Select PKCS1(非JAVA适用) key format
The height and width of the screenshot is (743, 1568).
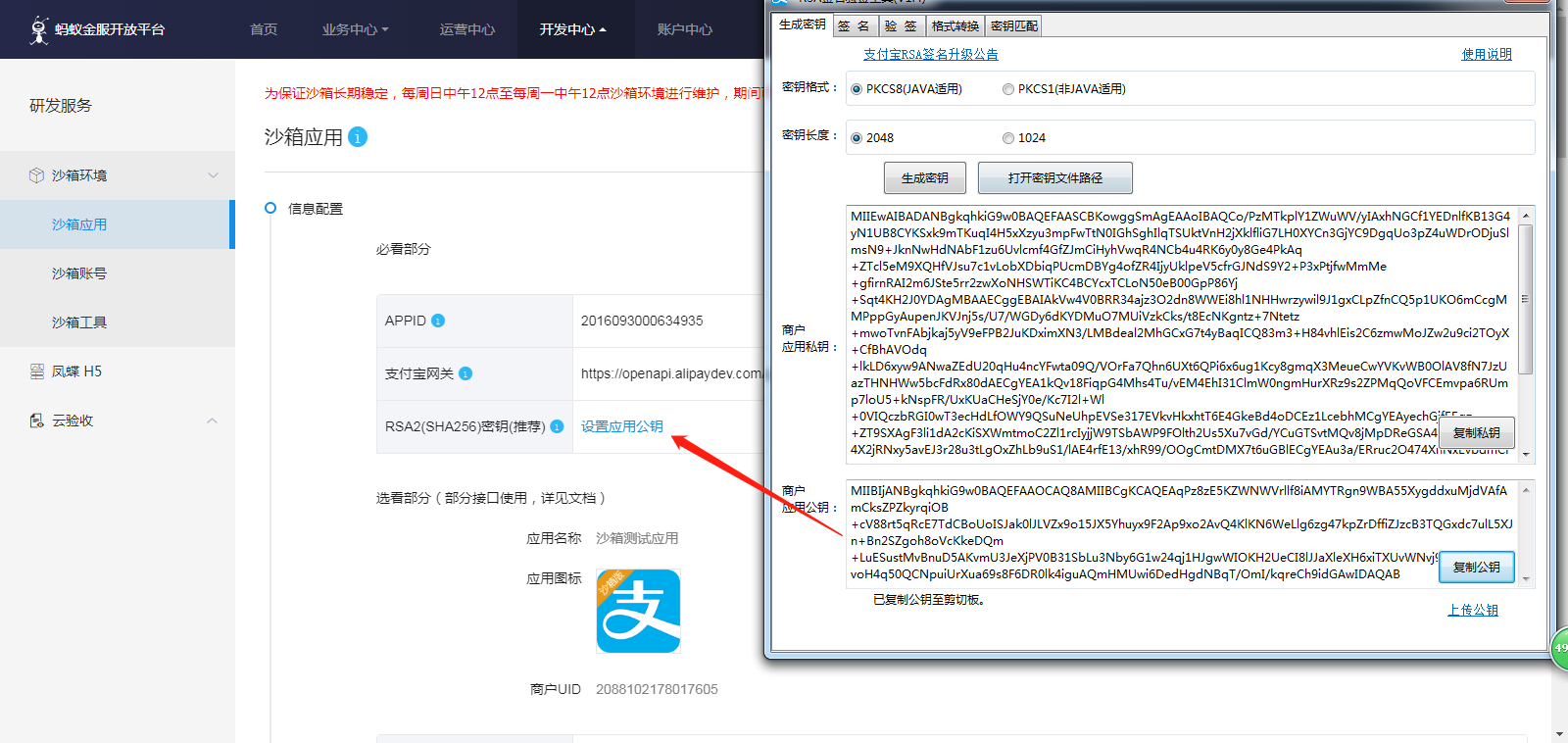click(x=1007, y=89)
